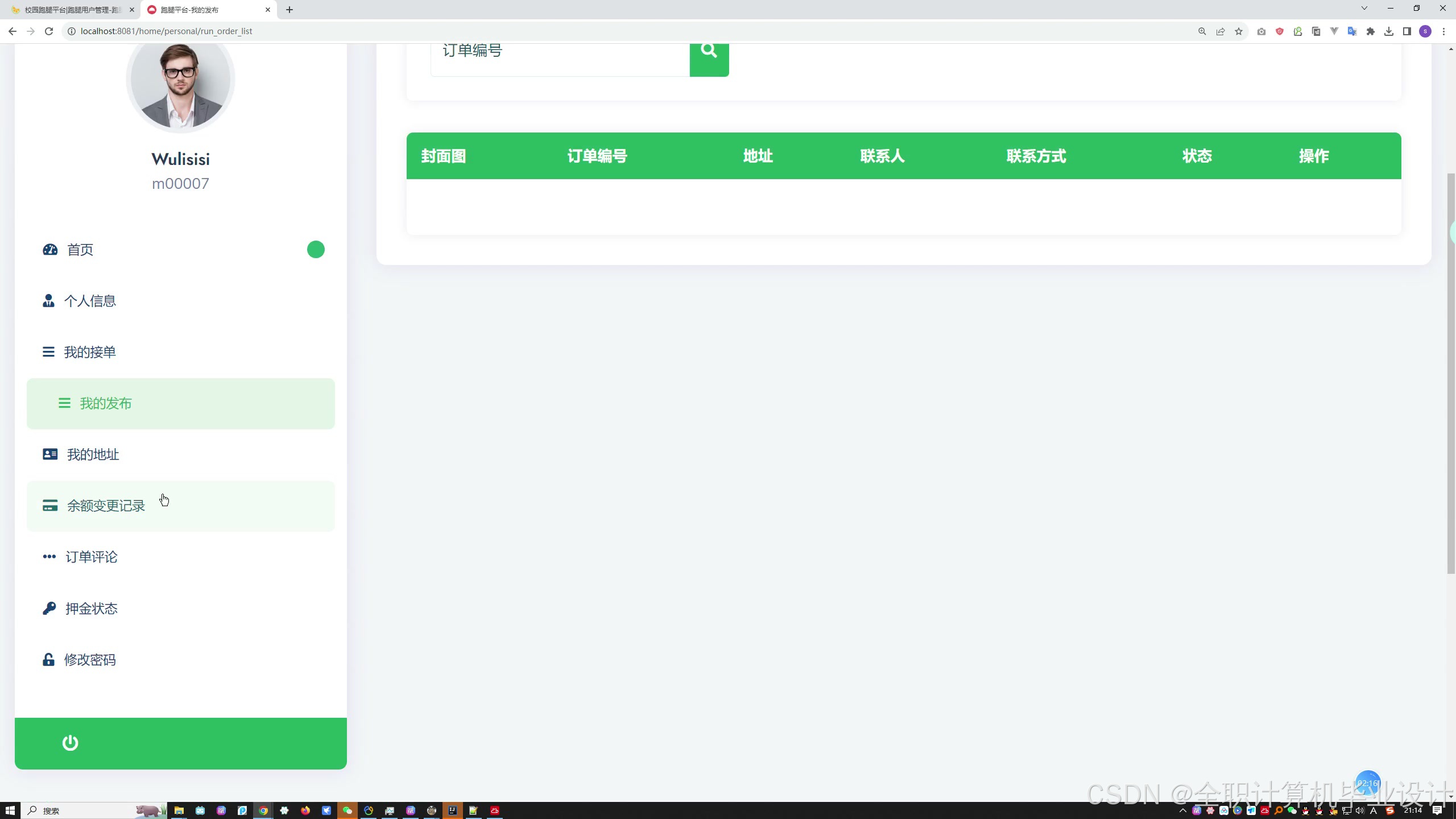The image size is (1456, 819).
Task: Select the 我的发布 sidebar item
Action: point(106,404)
